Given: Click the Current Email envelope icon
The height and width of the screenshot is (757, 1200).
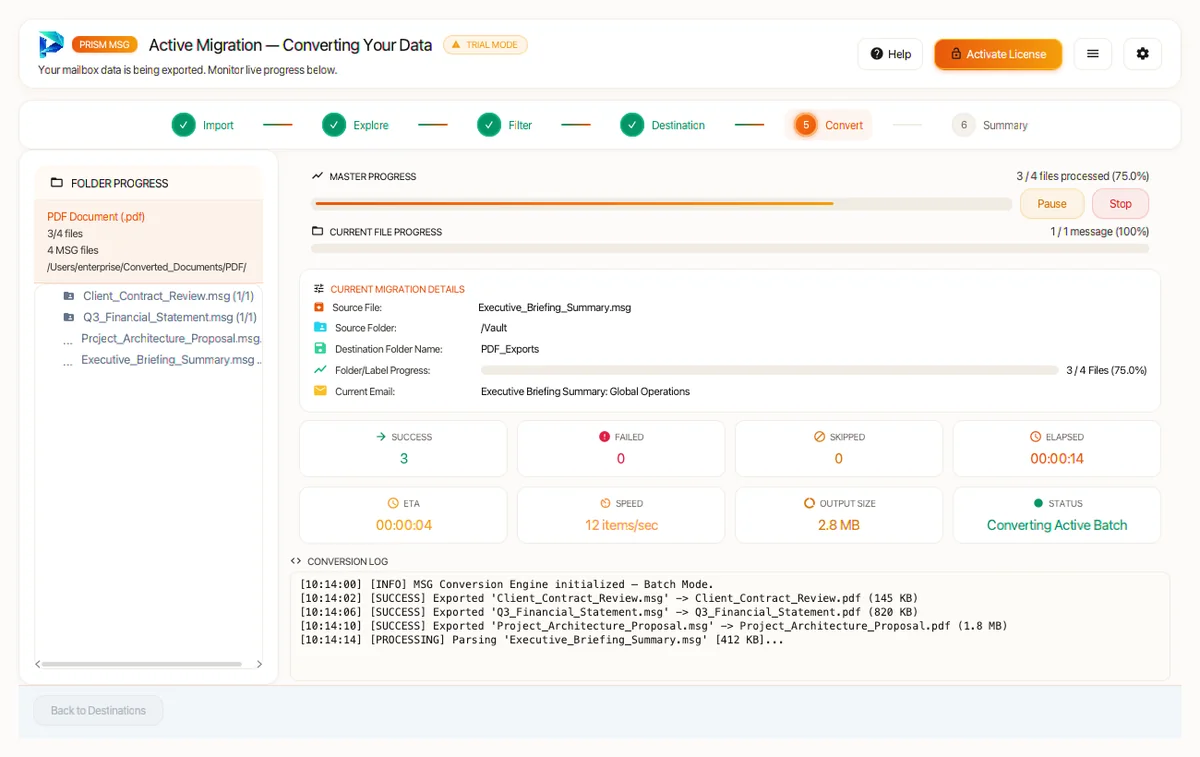Looking at the screenshot, I should pyautogui.click(x=320, y=390).
